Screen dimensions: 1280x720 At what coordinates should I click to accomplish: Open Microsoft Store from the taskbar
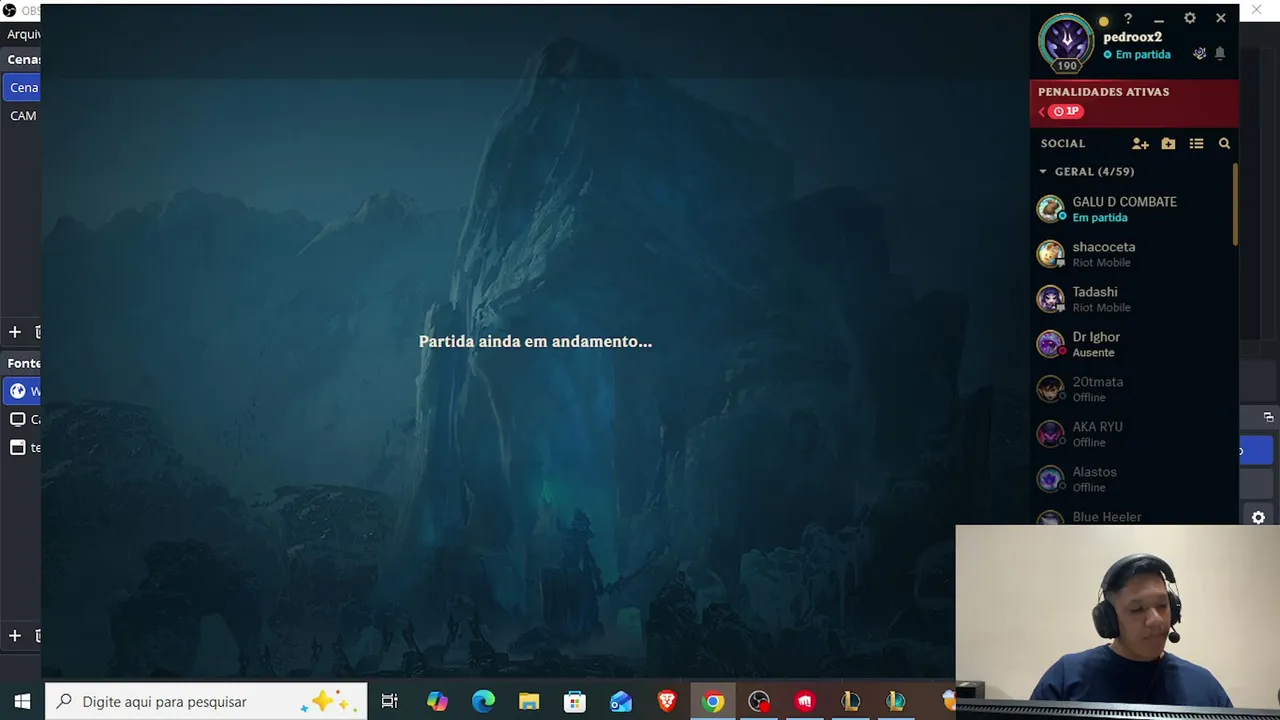coord(575,702)
